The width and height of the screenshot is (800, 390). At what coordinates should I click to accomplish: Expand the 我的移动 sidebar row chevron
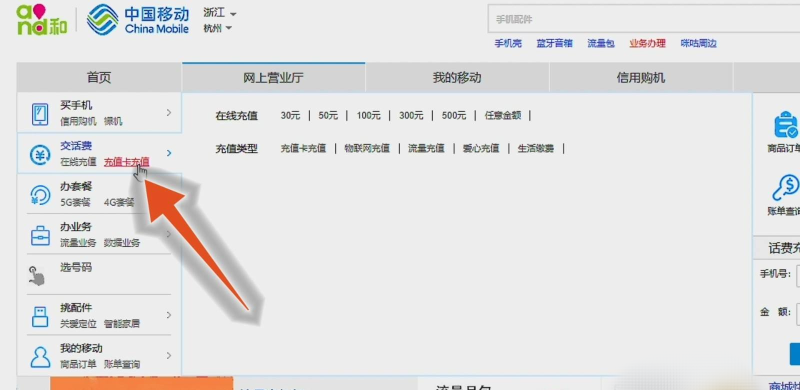click(x=169, y=355)
